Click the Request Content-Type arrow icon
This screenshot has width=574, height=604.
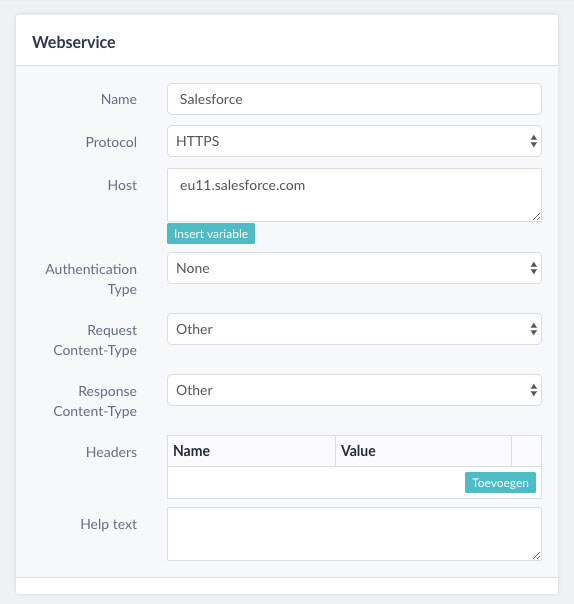tap(533, 329)
